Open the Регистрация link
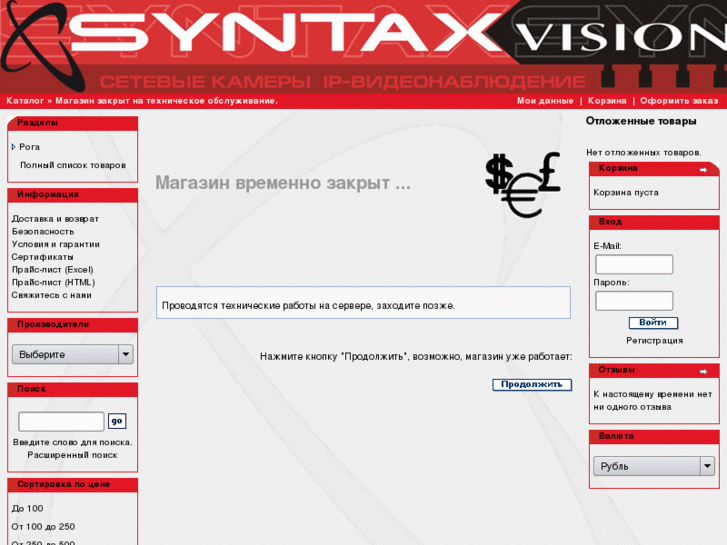The image size is (727, 545). click(655, 340)
